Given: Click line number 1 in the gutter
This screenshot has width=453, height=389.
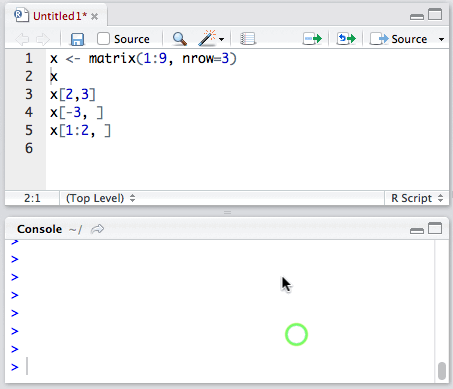Looking at the screenshot, I should point(29,59).
